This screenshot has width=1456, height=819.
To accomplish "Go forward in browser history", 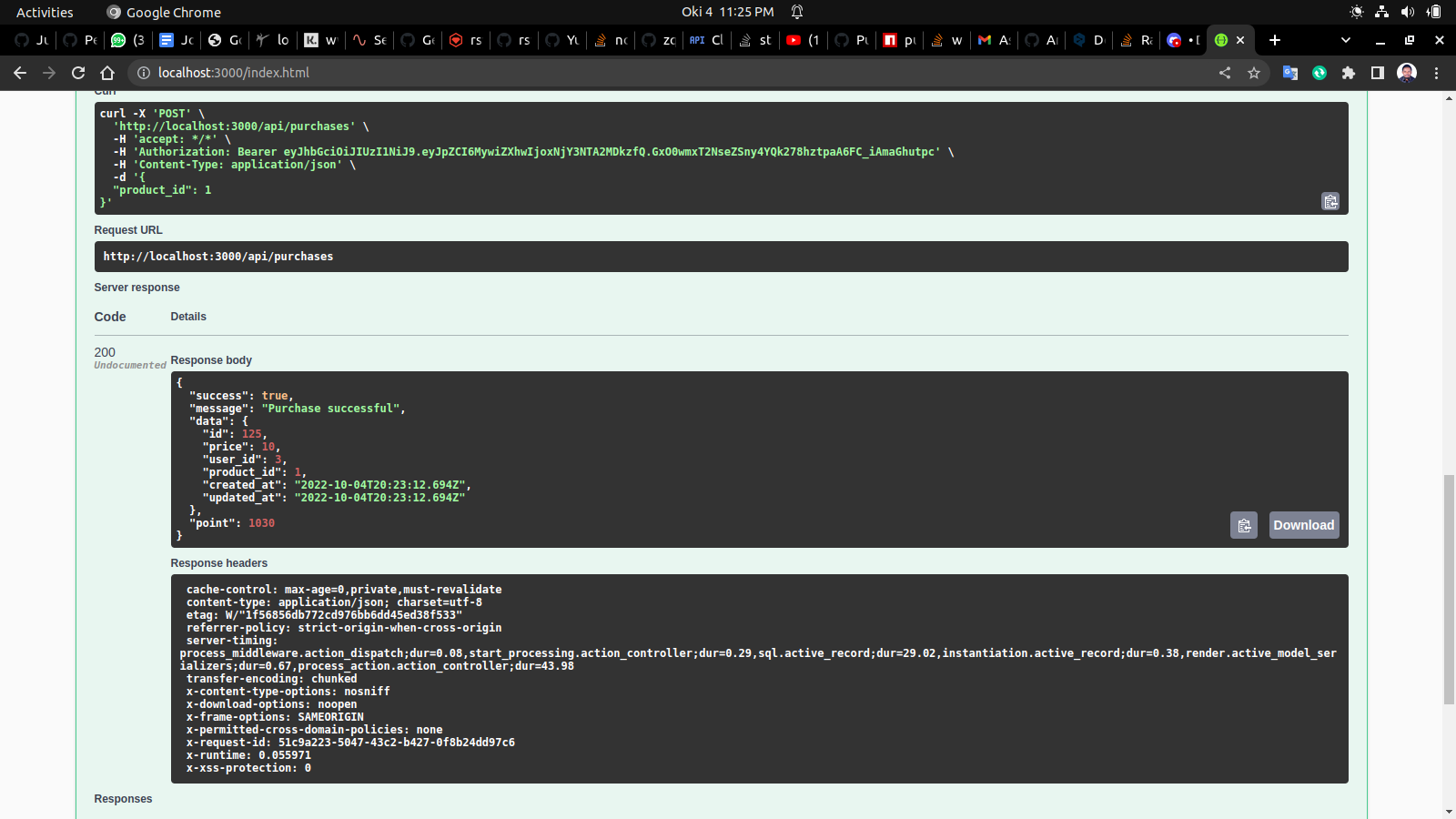I will point(49,73).
